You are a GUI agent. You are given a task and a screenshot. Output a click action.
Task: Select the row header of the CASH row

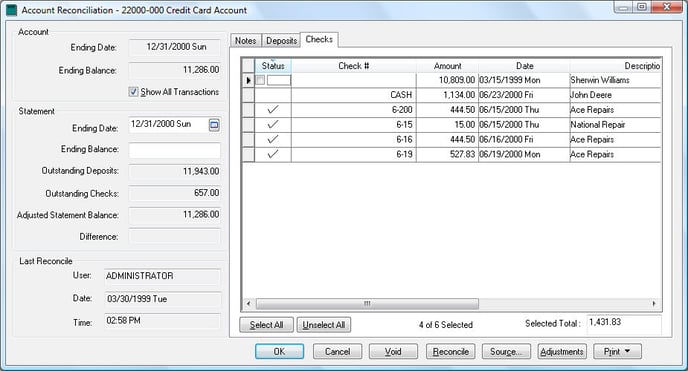[248, 95]
